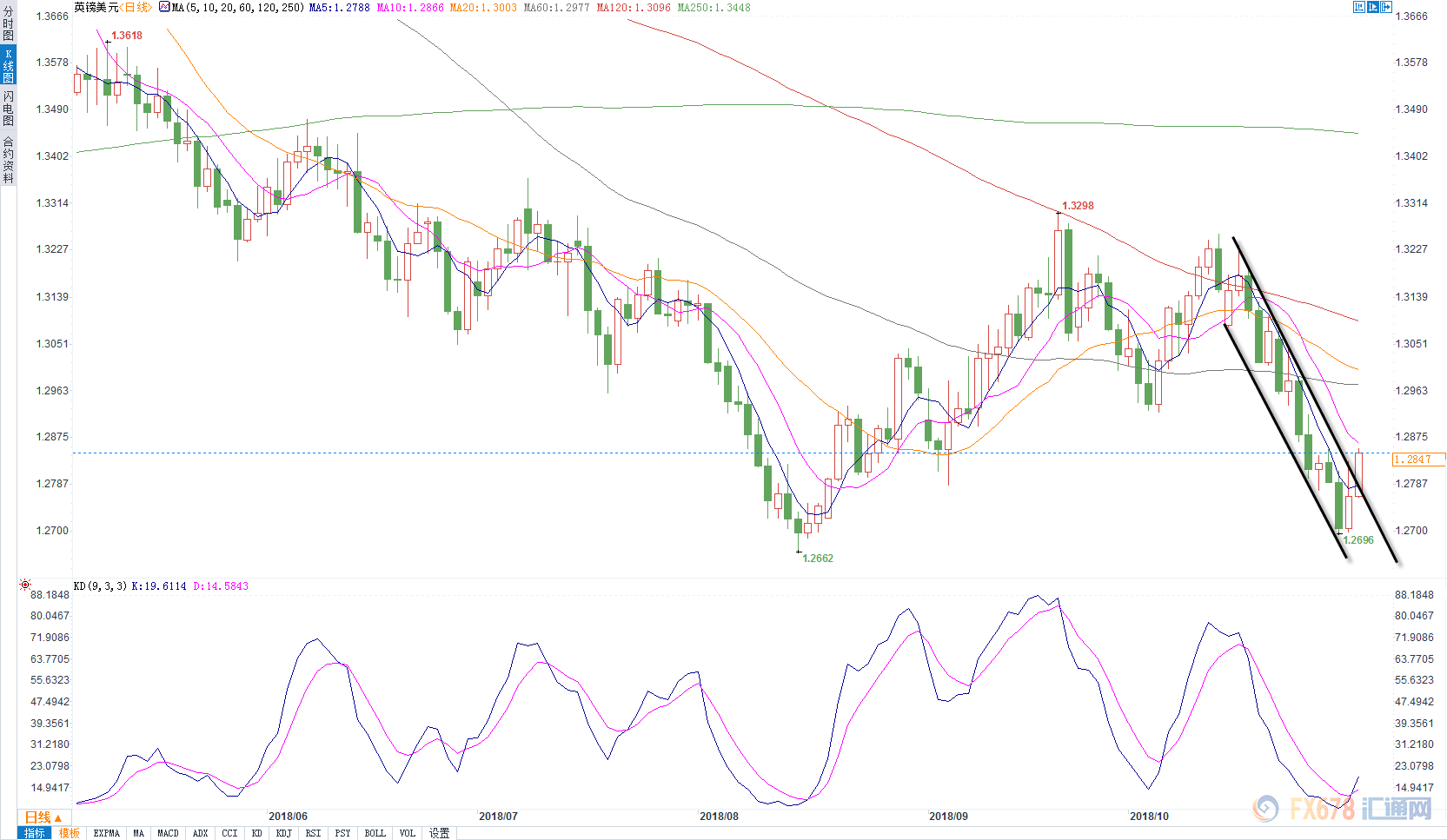Open the 合约资料 contract info tab

tap(8, 160)
